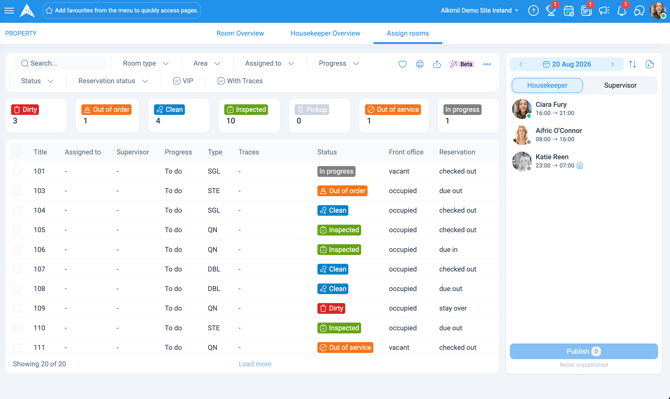The height and width of the screenshot is (399, 670).
Task: Click the Out of service summary card
Action: [394, 115]
